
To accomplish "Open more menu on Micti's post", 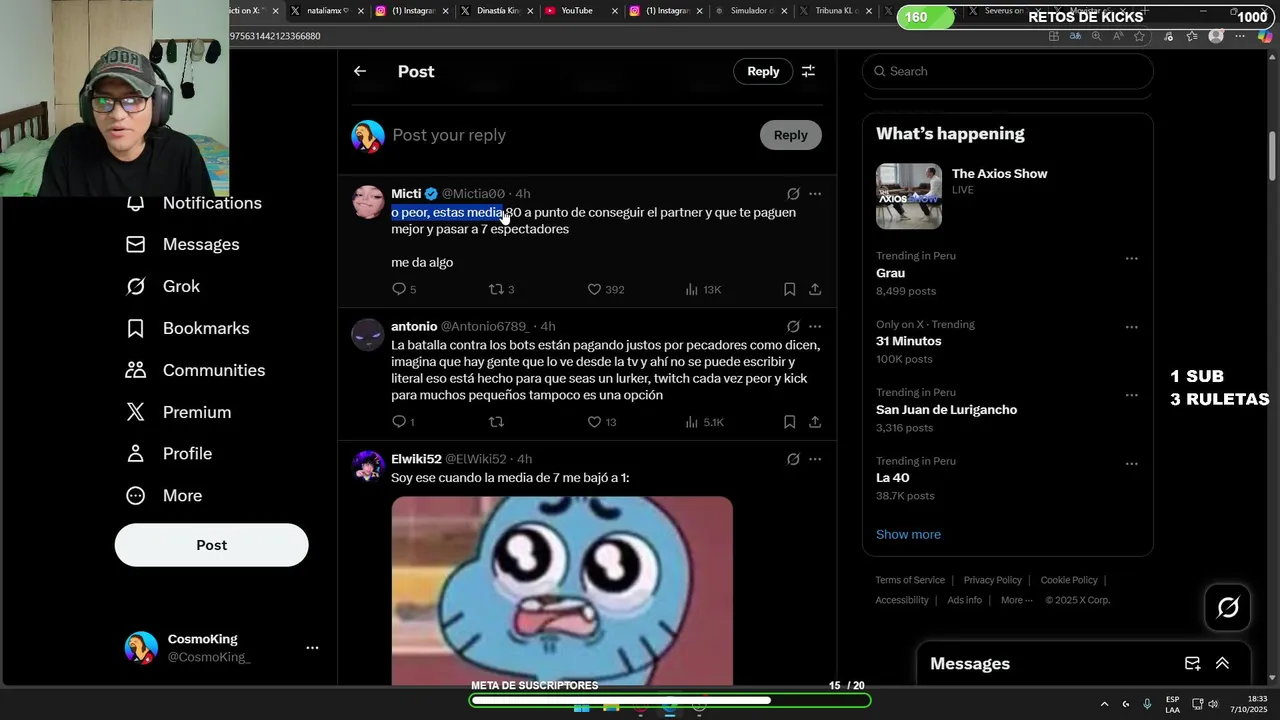I will pyautogui.click(x=815, y=194).
